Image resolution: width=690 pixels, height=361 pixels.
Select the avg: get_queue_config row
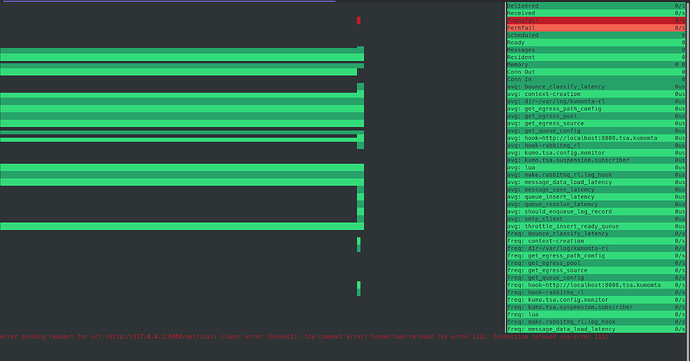click(596, 131)
